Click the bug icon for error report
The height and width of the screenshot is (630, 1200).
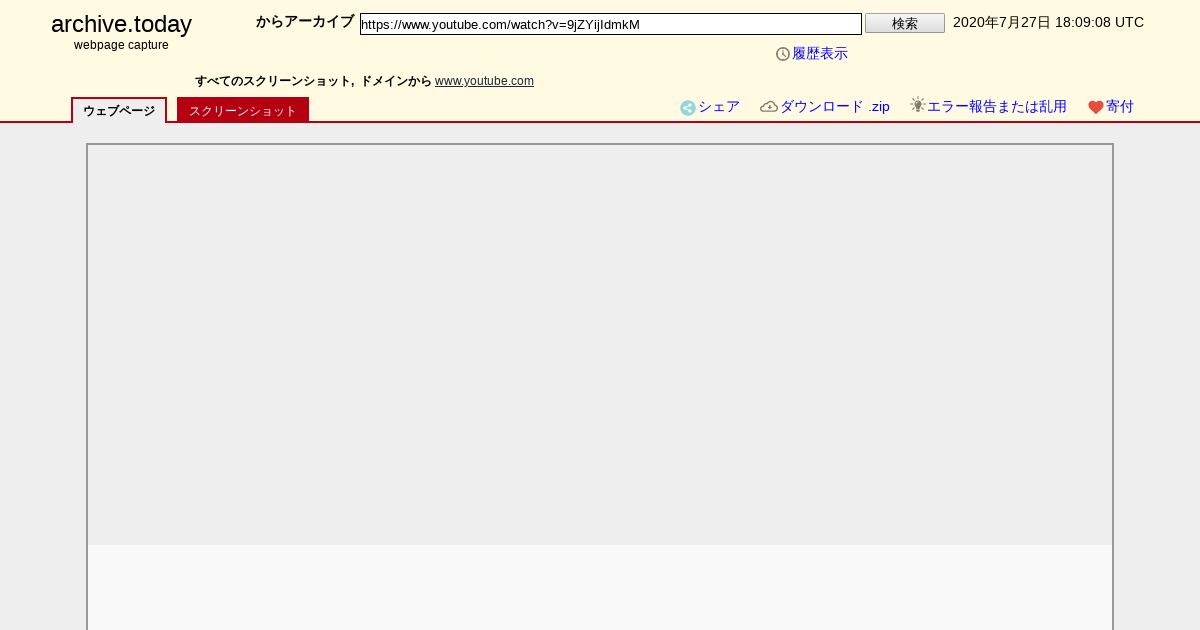pyautogui.click(x=918, y=105)
